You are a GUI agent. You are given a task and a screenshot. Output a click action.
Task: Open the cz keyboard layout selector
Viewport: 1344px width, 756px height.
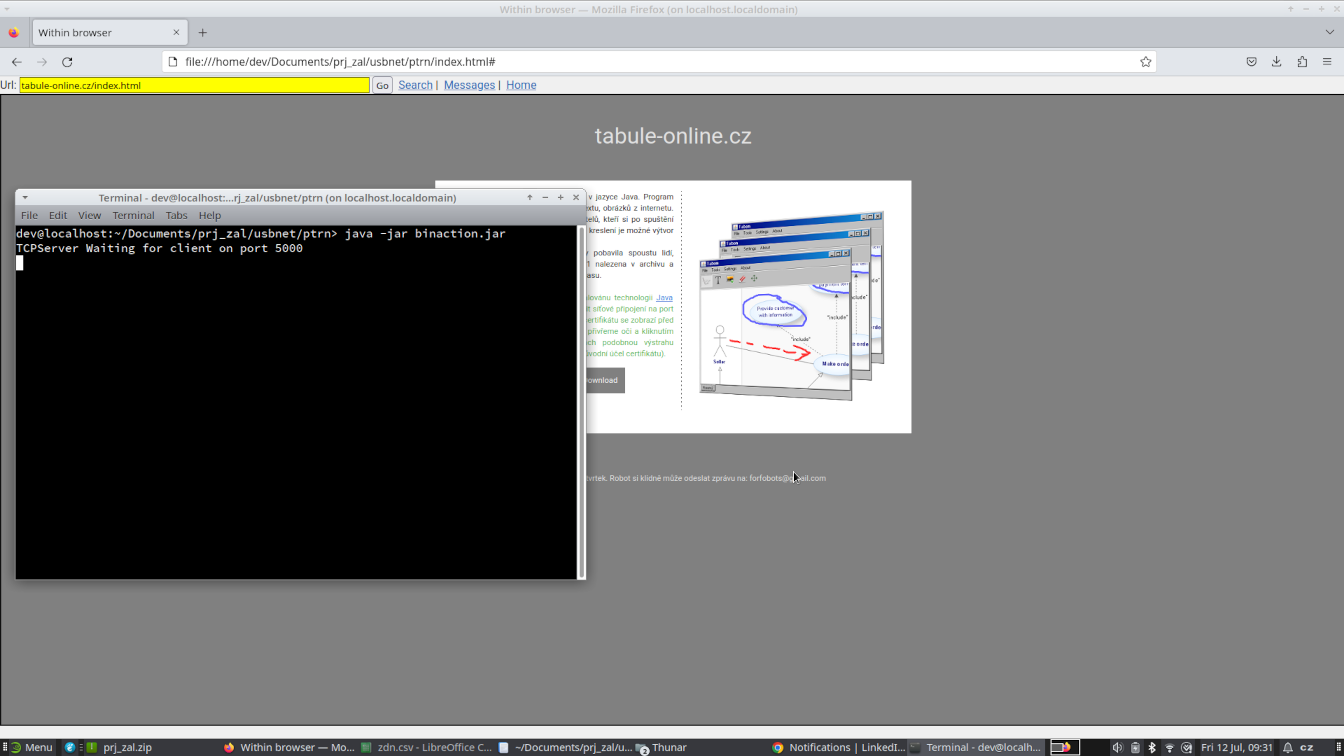[x=1306, y=747]
